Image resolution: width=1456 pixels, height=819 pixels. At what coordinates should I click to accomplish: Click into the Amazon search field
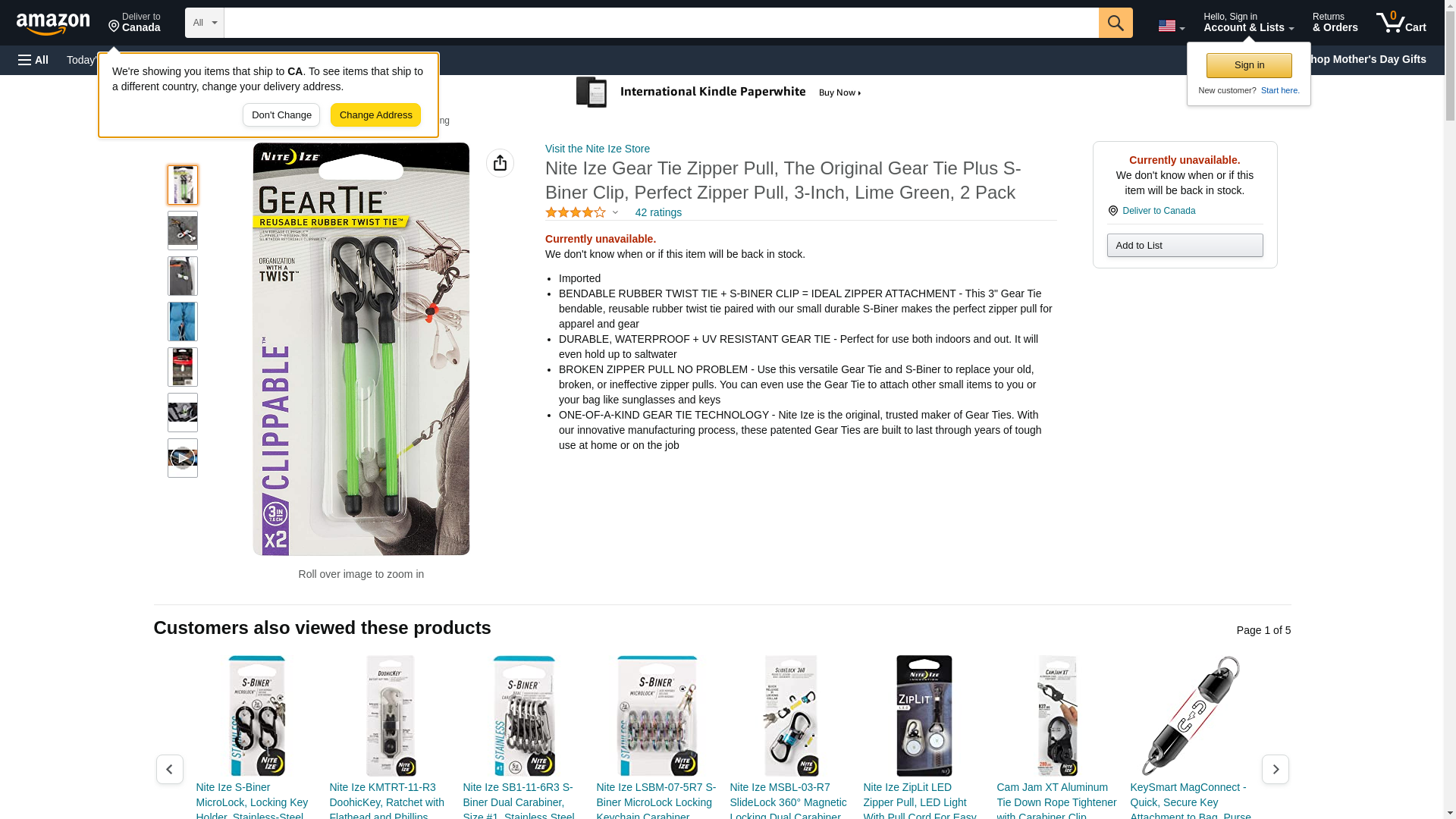661,23
